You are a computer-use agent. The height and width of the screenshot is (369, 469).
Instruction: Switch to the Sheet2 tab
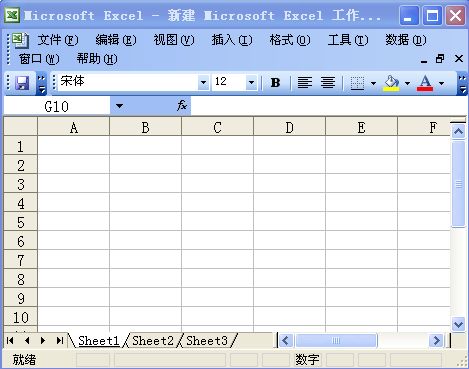tap(153, 341)
